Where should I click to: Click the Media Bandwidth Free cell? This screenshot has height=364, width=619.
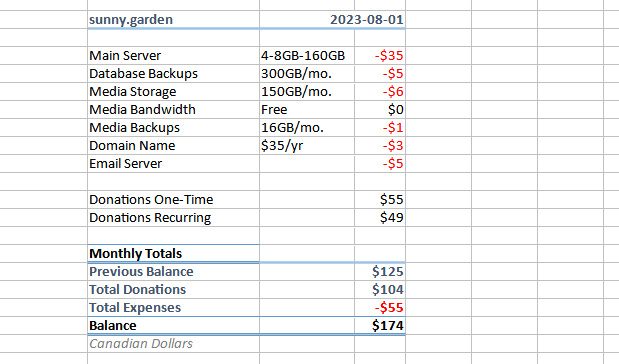307,110
